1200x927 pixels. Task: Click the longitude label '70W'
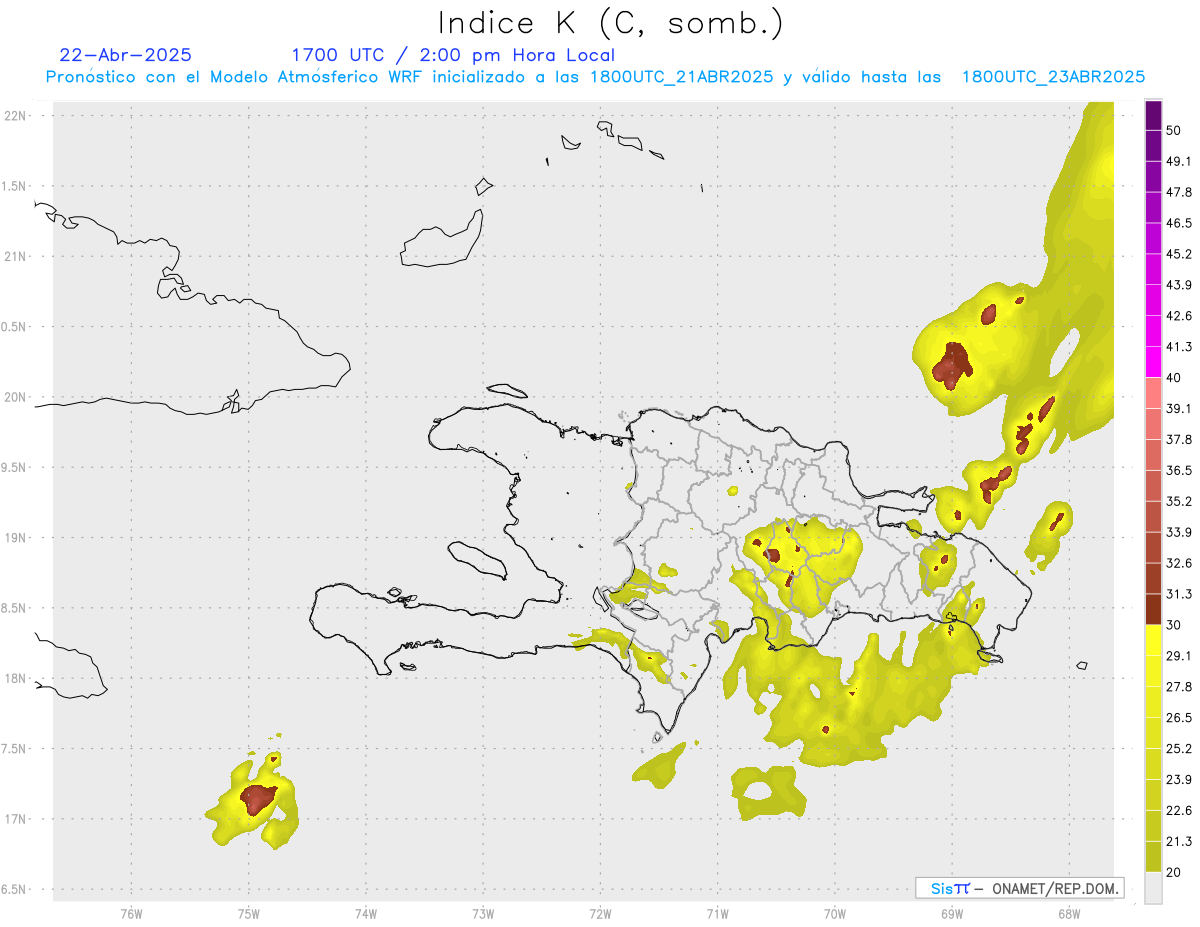(834, 914)
